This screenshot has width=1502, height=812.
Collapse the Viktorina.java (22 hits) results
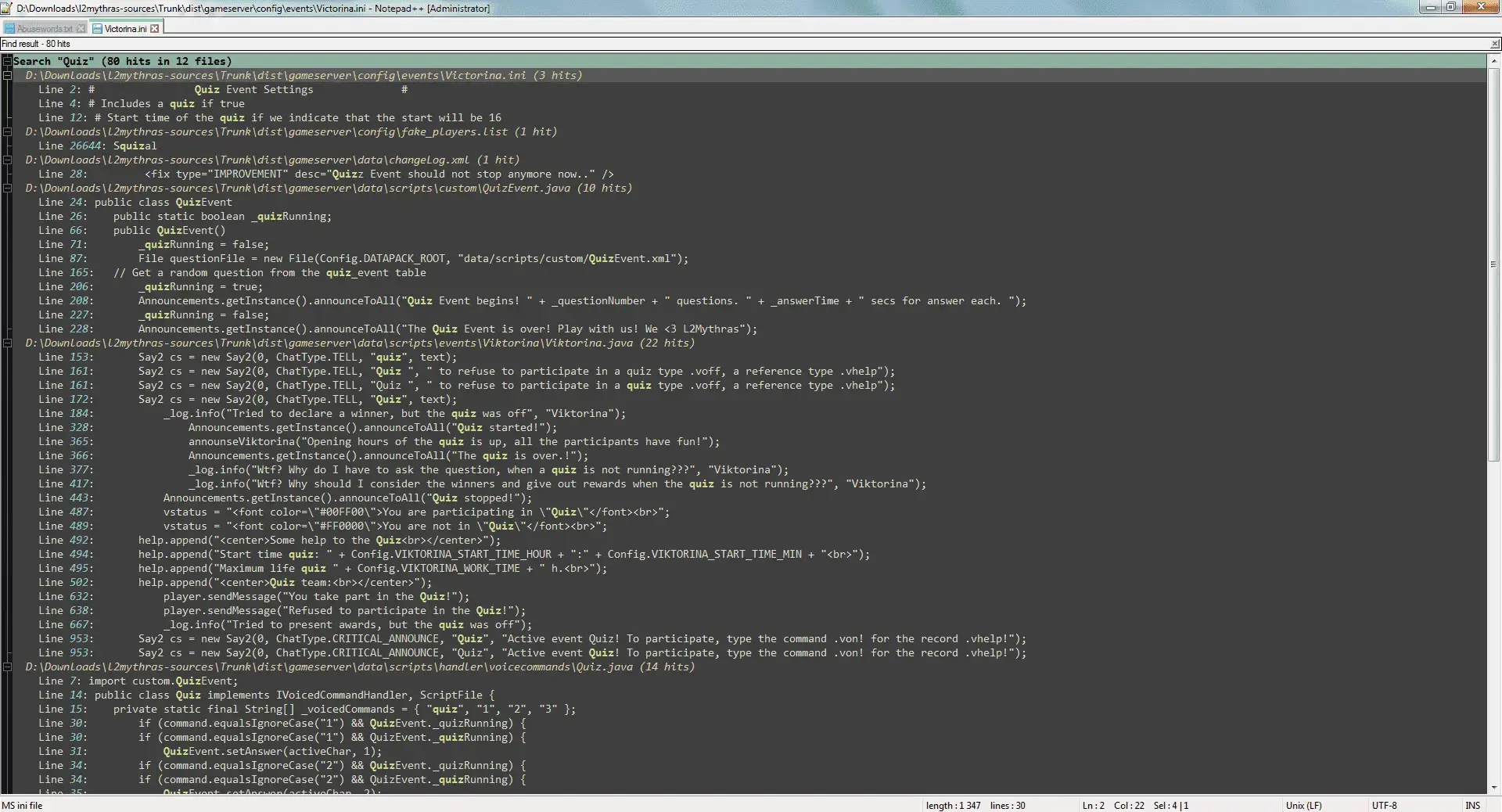[7, 343]
